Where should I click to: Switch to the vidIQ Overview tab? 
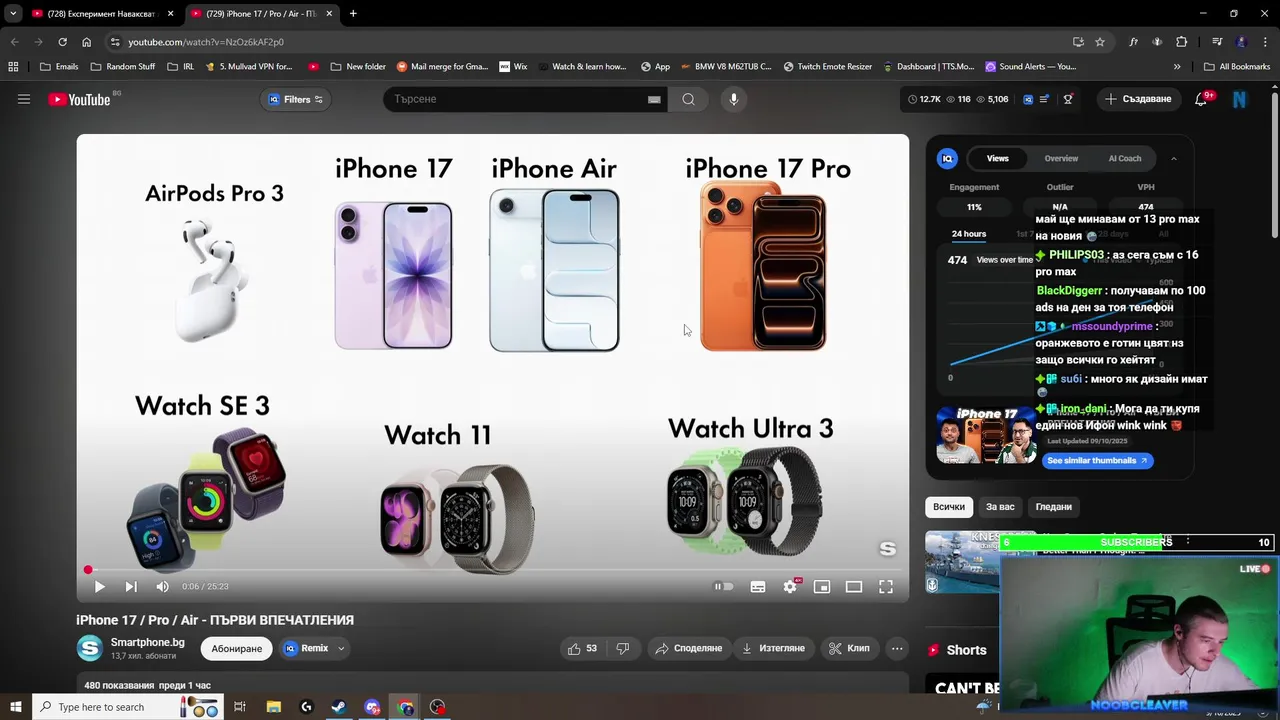coord(1061,158)
